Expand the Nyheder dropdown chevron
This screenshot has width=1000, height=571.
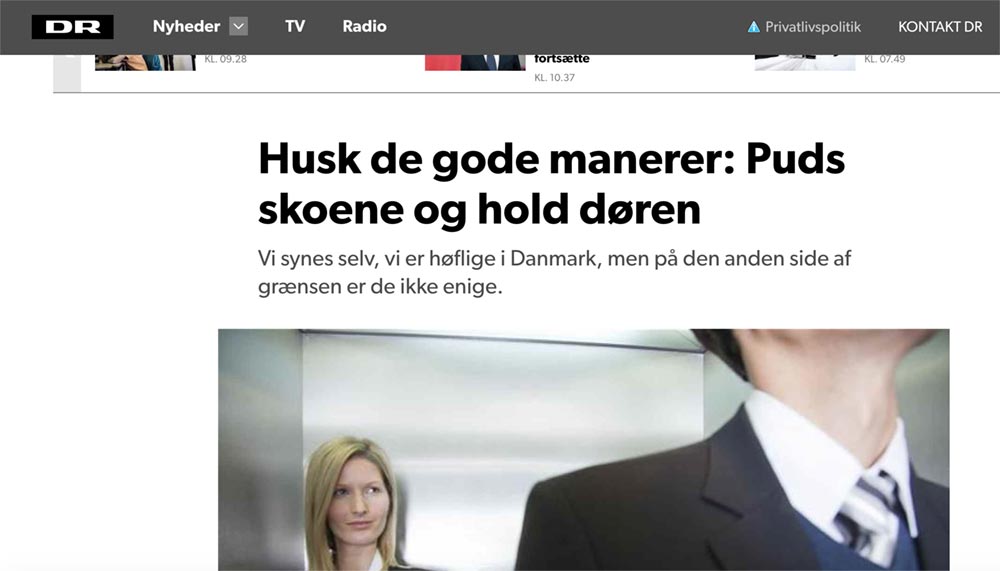pyautogui.click(x=239, y=26)
